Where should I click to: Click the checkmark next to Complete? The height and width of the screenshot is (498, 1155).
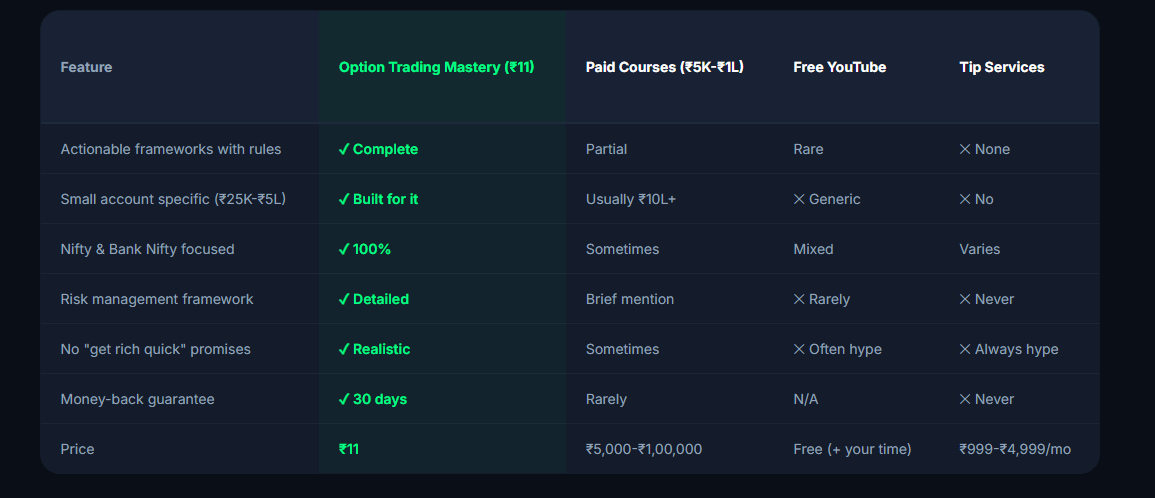pyautogui.click(x=343, y=150)
